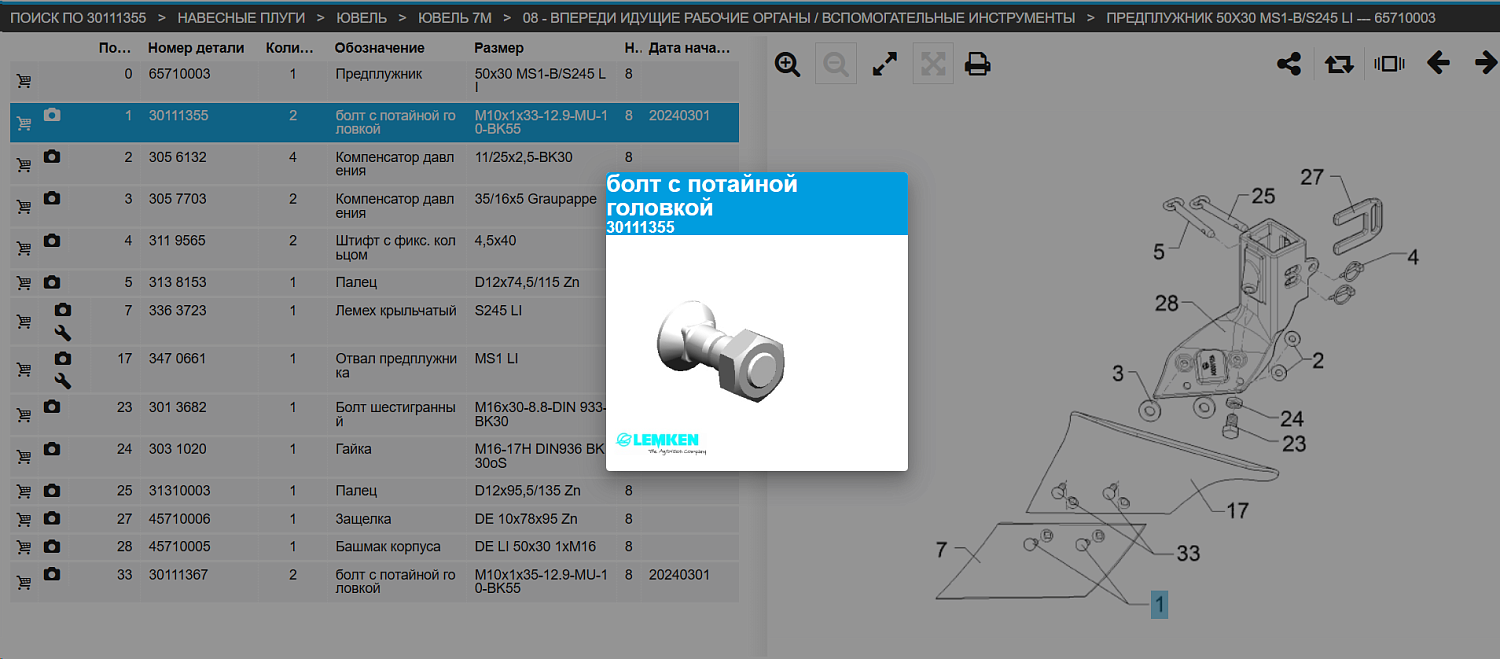Viewport: 1500px width, 659px height.
Task: Click callout number 1 in diagram
Action: (1159, 604)
